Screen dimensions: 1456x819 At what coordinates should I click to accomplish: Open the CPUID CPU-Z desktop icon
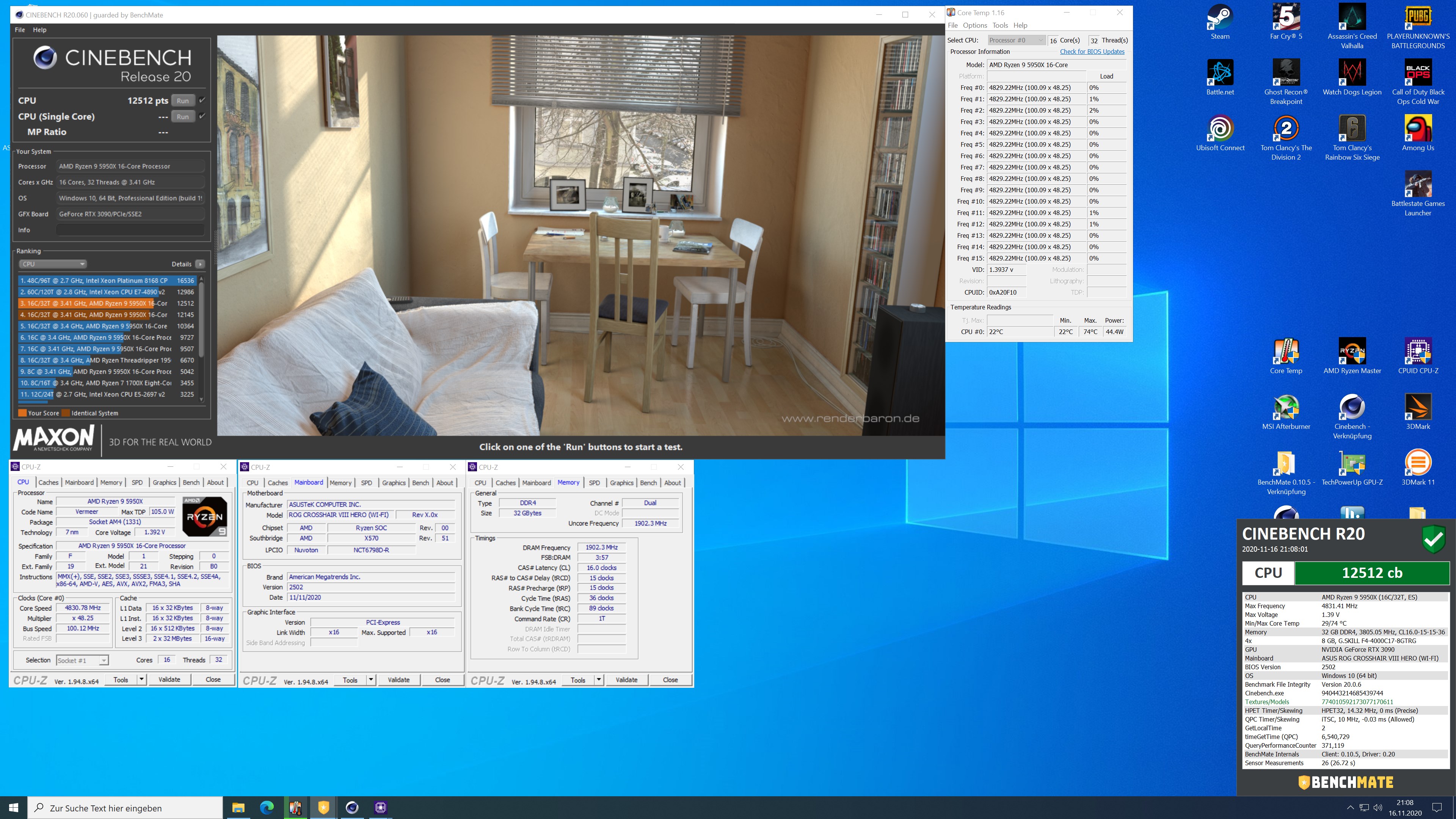tap(1418, 356)
